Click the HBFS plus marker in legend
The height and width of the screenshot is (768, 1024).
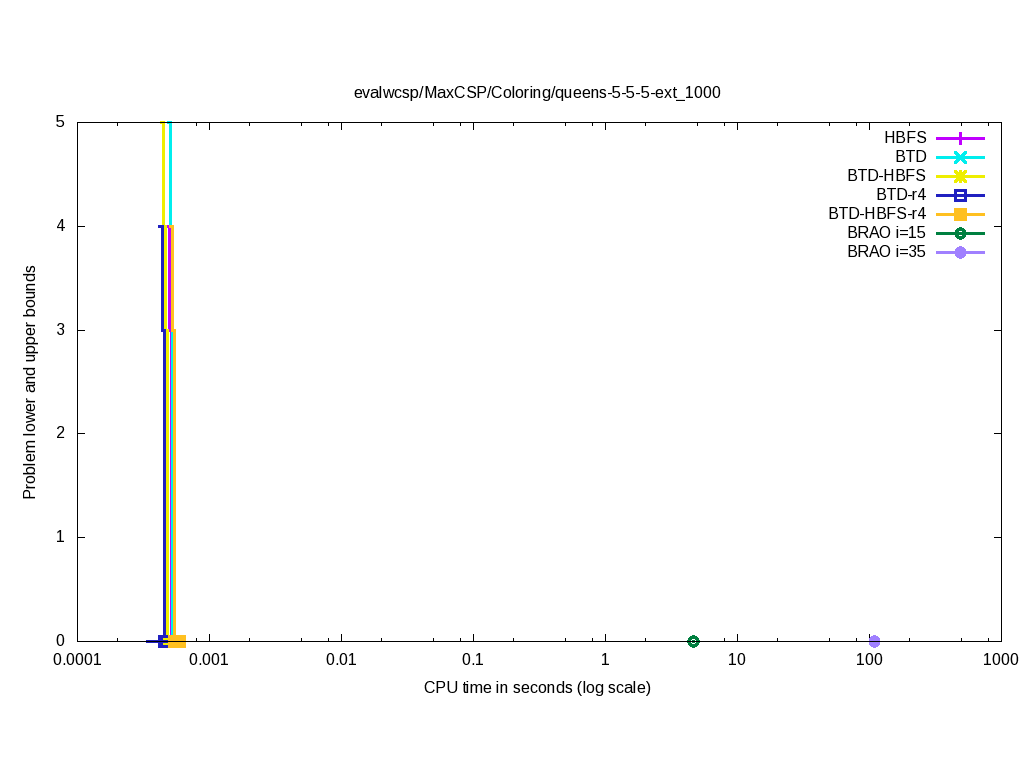click(960, 138)
